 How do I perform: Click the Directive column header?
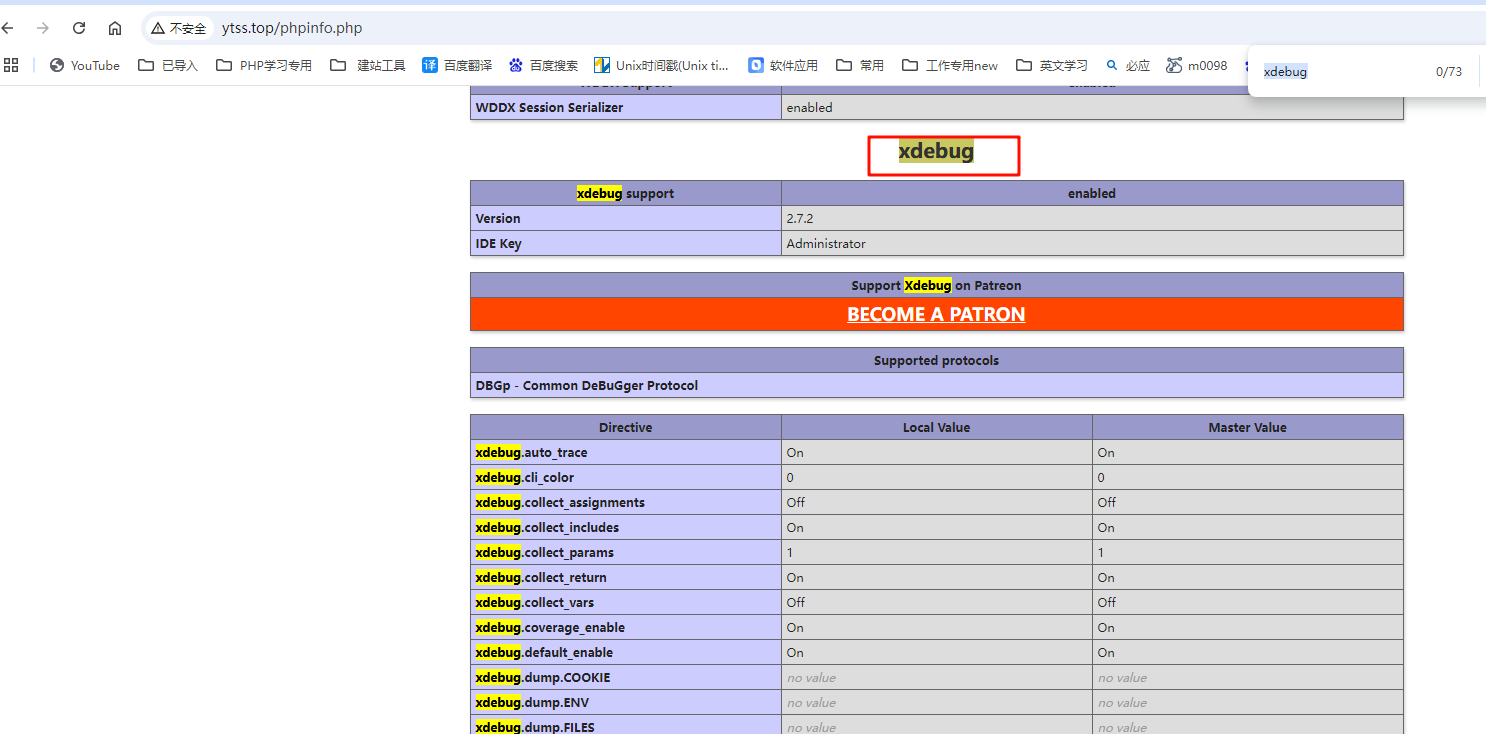(x=626, y=427)
